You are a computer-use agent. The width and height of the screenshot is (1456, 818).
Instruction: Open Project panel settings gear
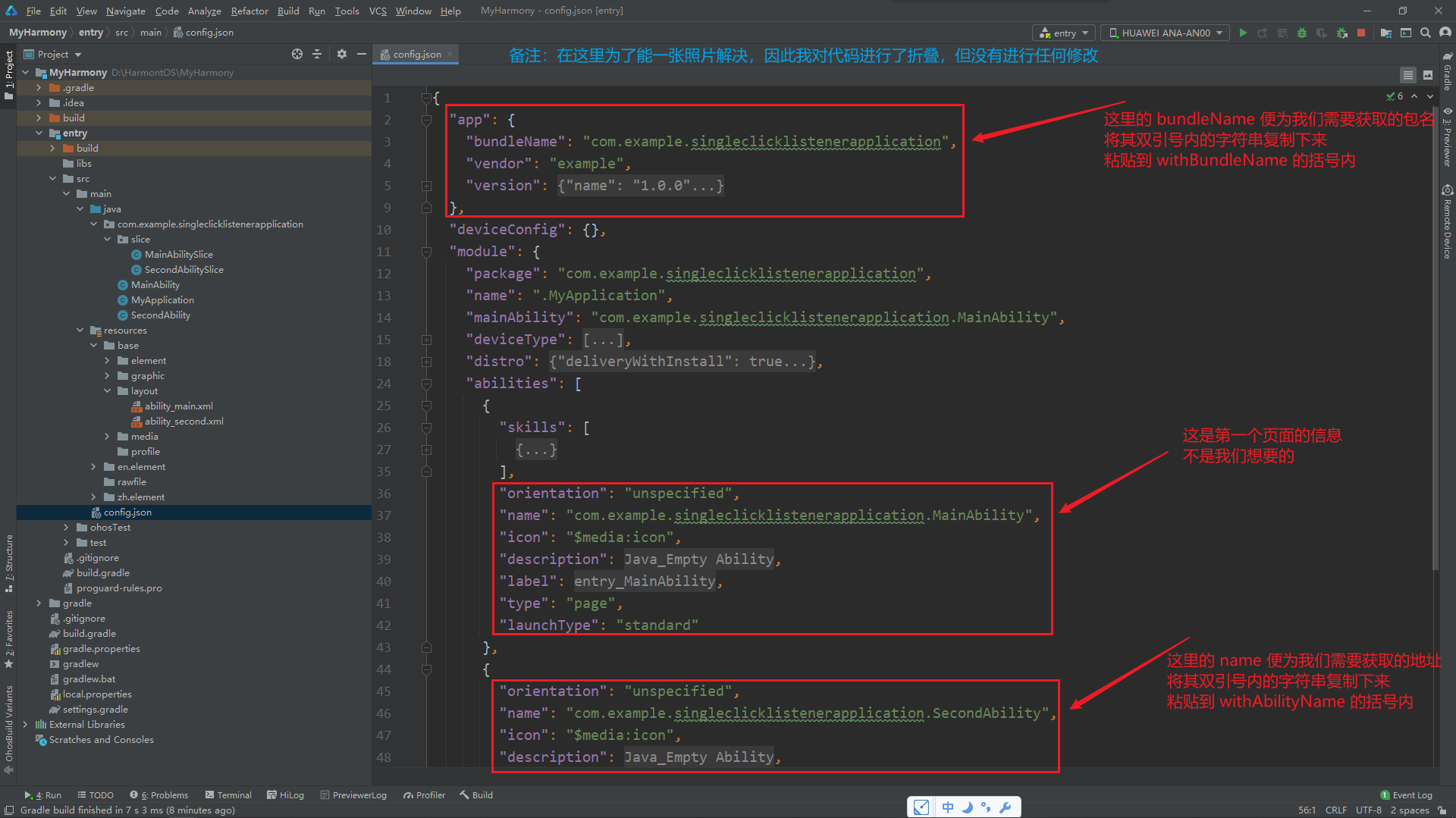pos(342,54)
